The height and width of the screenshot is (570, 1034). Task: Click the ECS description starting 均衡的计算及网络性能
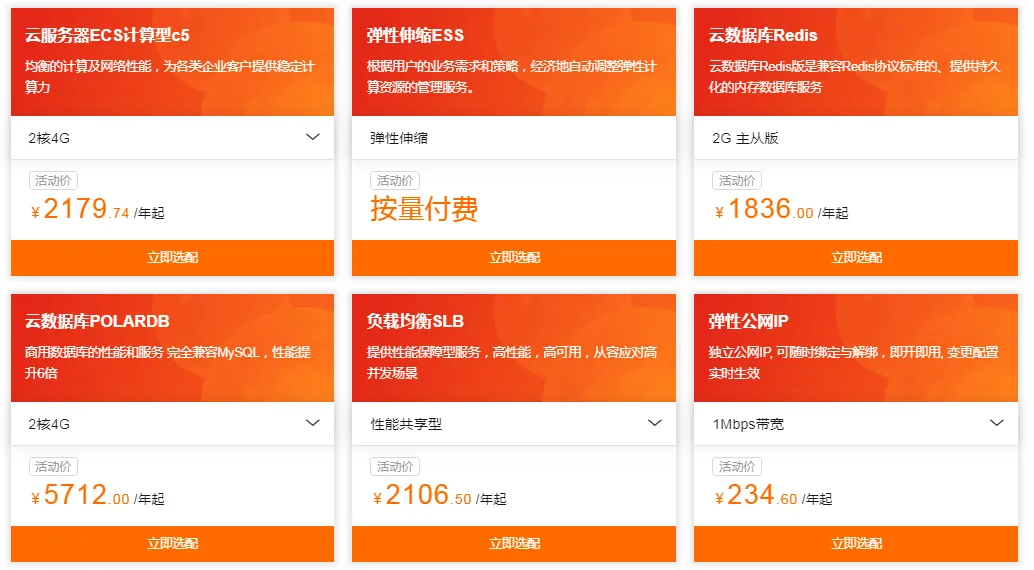click(x=170, y=77)
